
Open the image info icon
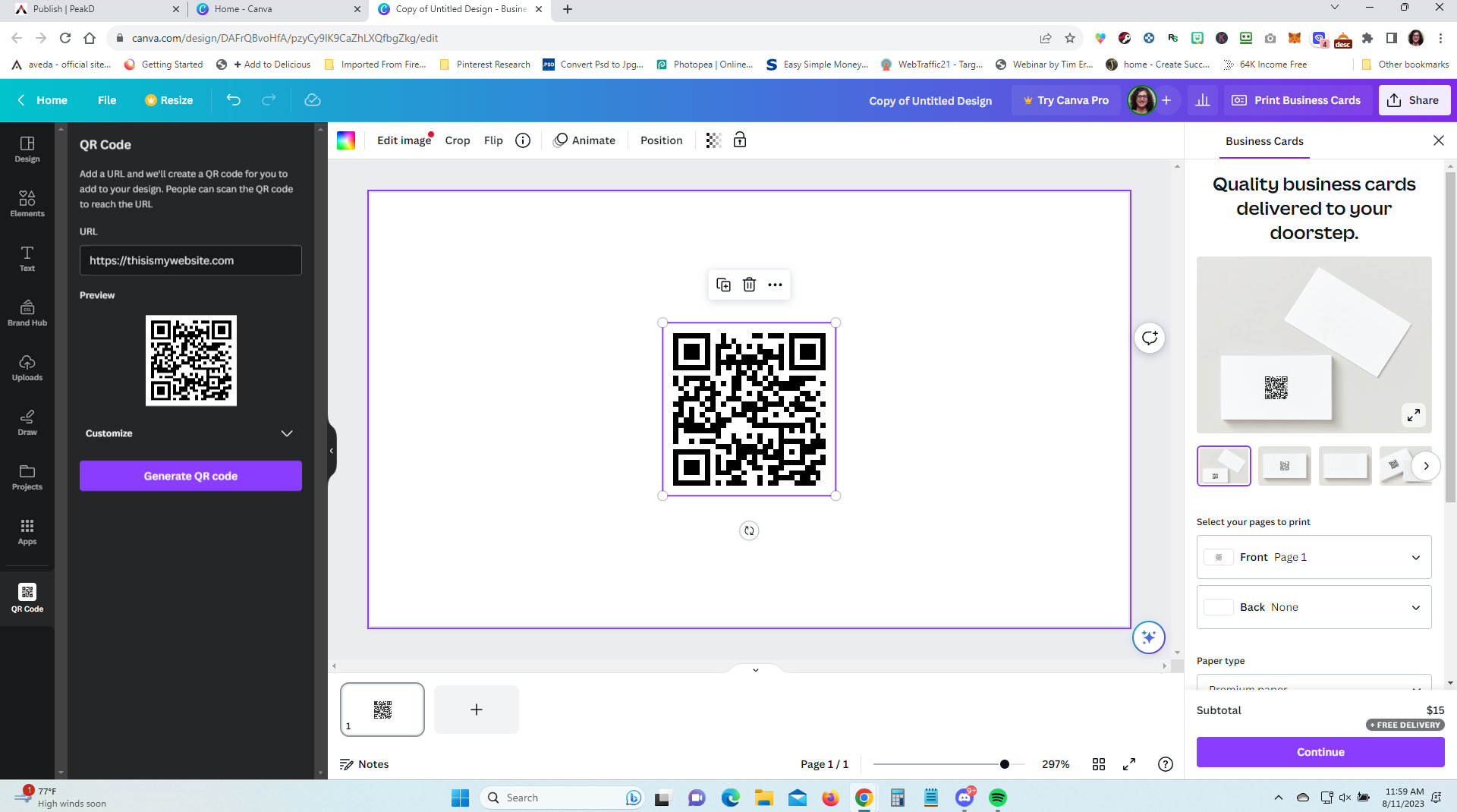[x=523, y=140]
